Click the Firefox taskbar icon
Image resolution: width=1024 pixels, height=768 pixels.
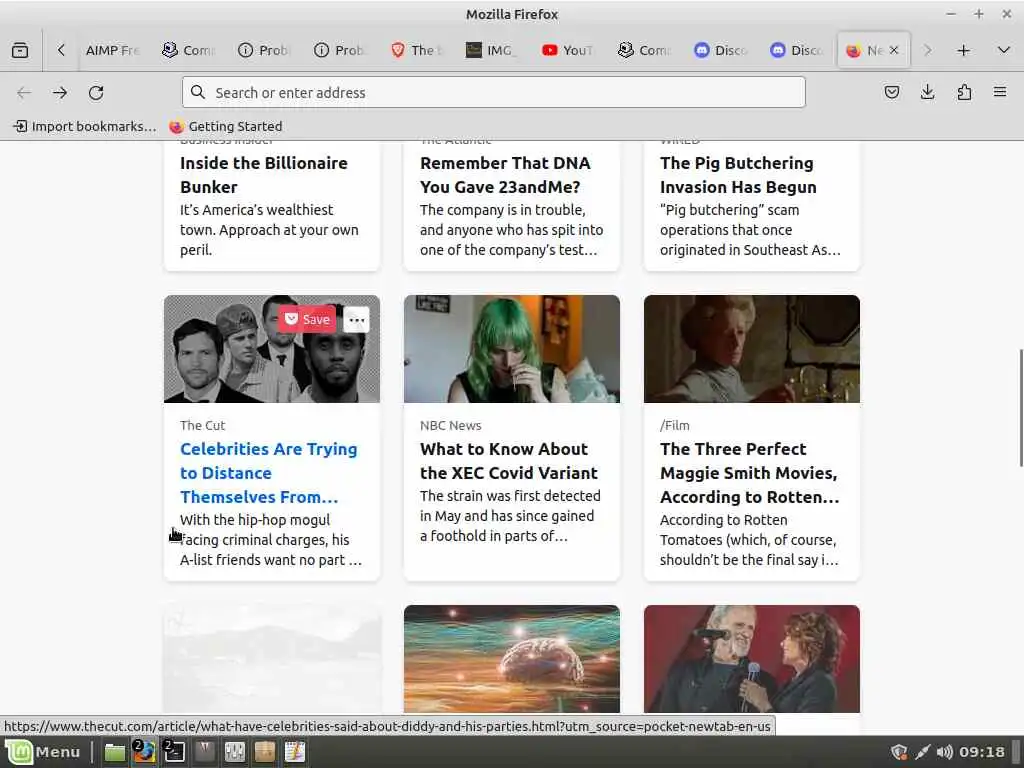click(144, 752)
